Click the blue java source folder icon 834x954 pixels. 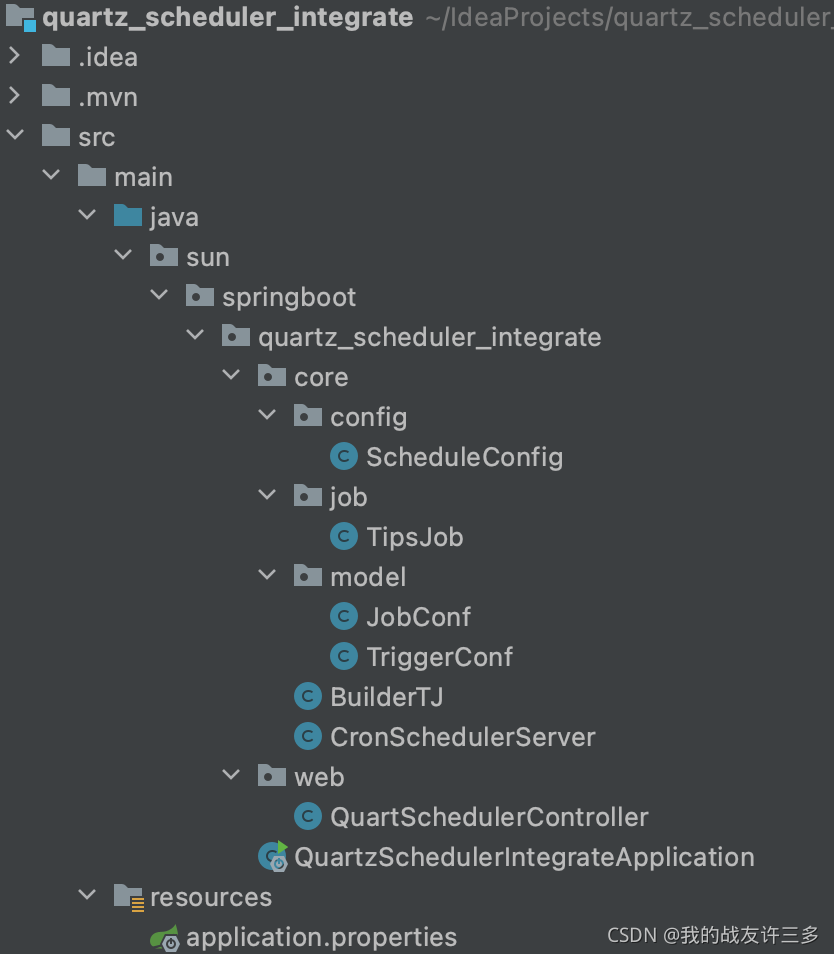(x=128, y=216)
